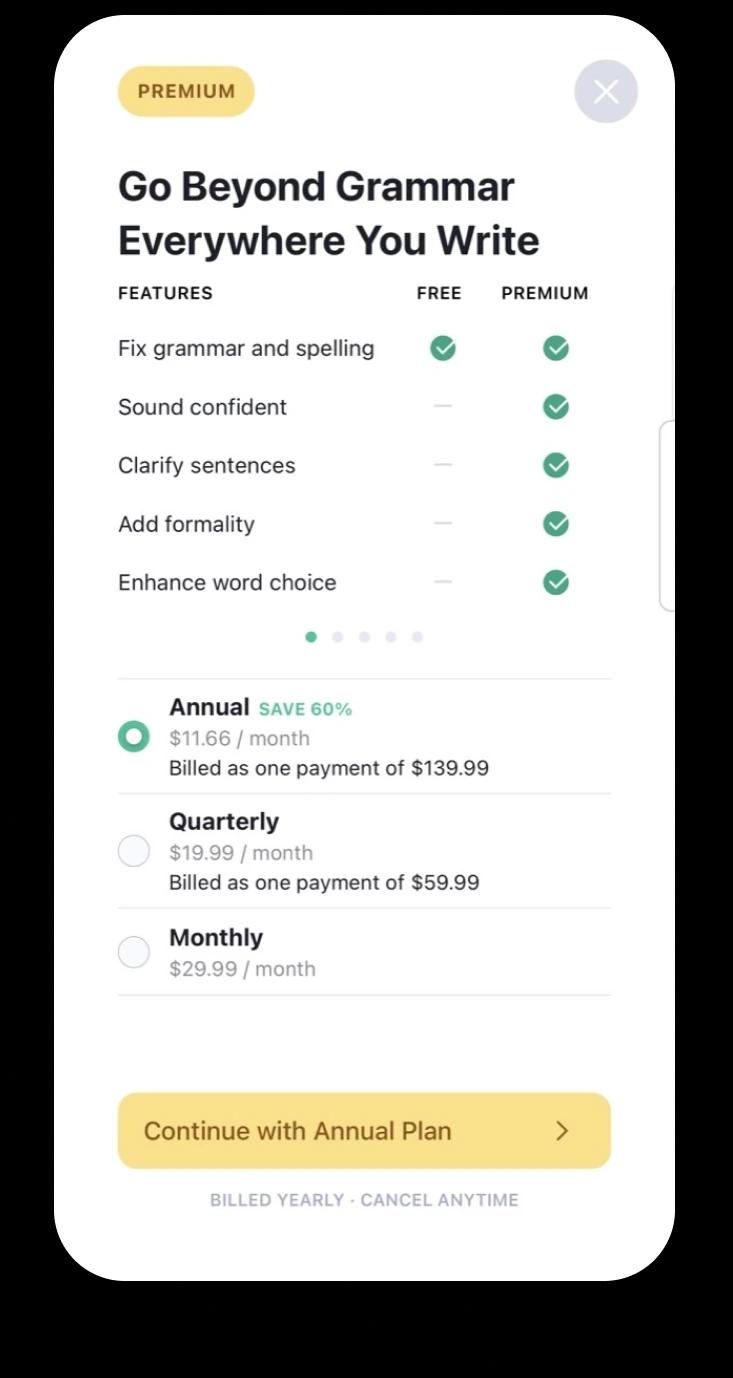733x1378 pixels.
Task: Click the dash under Free for Sound confident
Action: (x=442, y=406)
